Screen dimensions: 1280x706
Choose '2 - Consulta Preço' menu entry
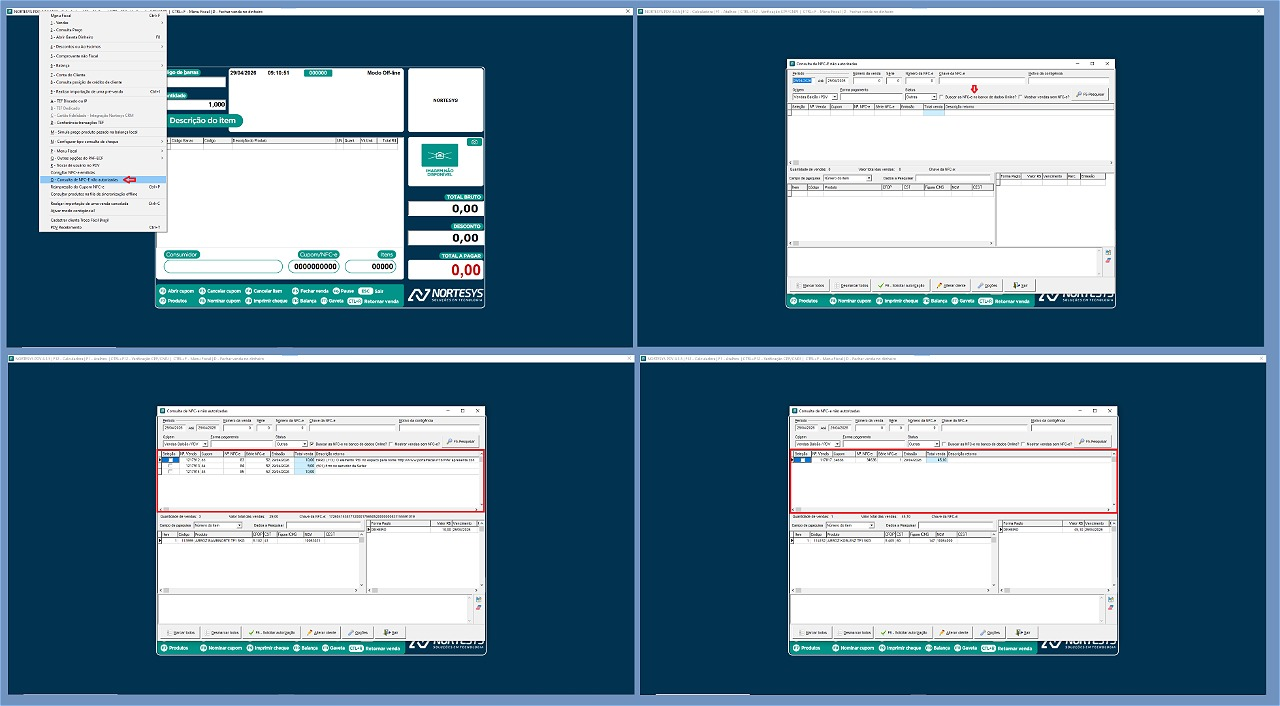102,30
